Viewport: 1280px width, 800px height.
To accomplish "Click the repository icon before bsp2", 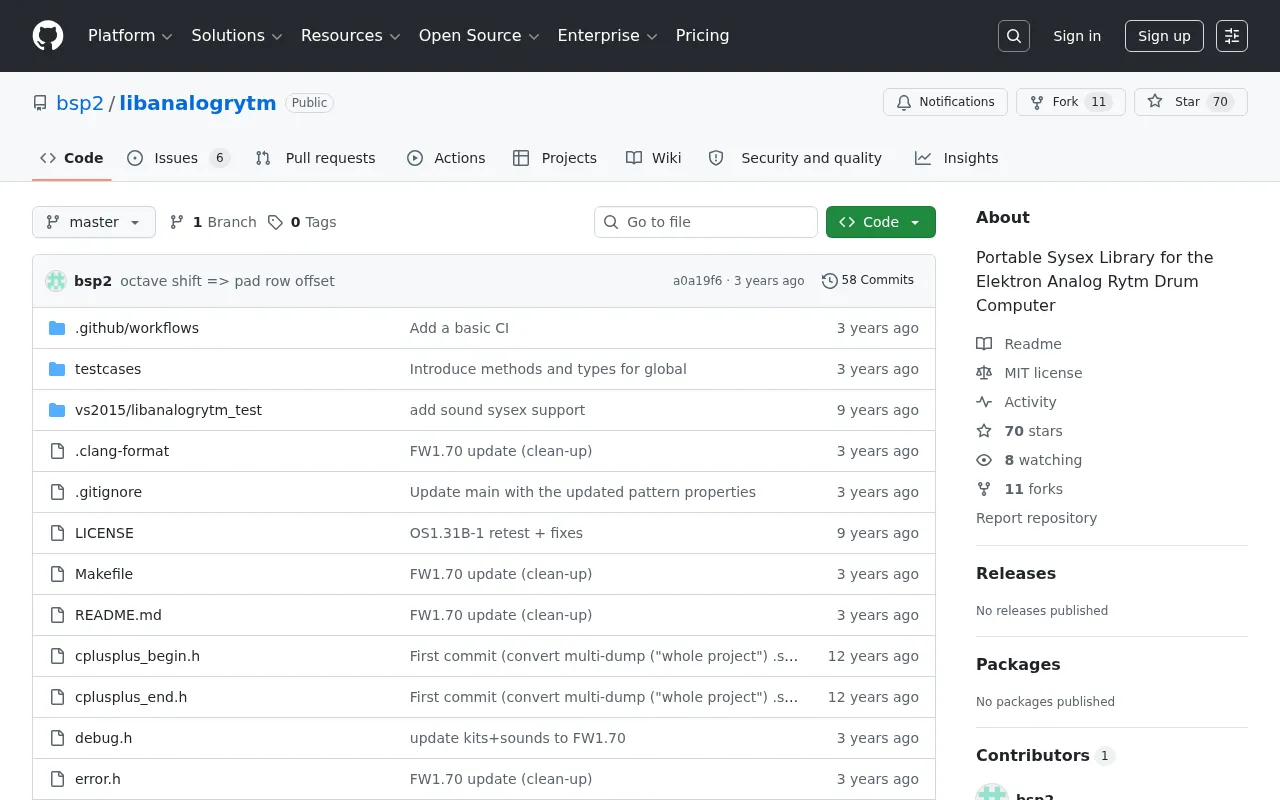I will pos(40,103).
